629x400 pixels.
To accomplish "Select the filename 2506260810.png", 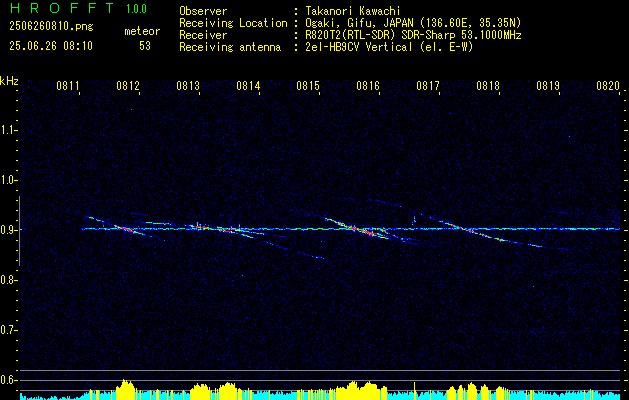I will 51,27.
